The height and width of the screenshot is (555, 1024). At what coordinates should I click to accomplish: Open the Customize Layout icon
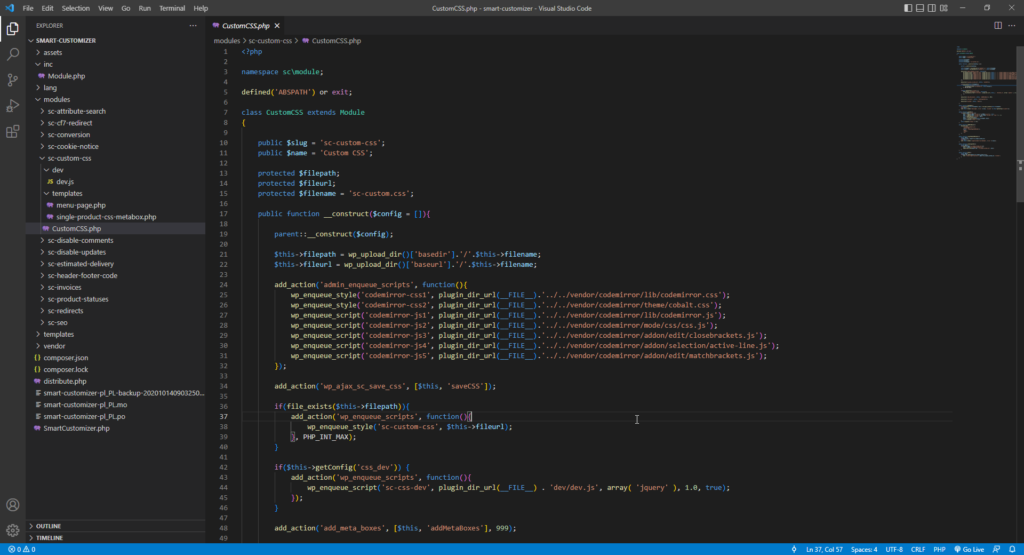944,8
